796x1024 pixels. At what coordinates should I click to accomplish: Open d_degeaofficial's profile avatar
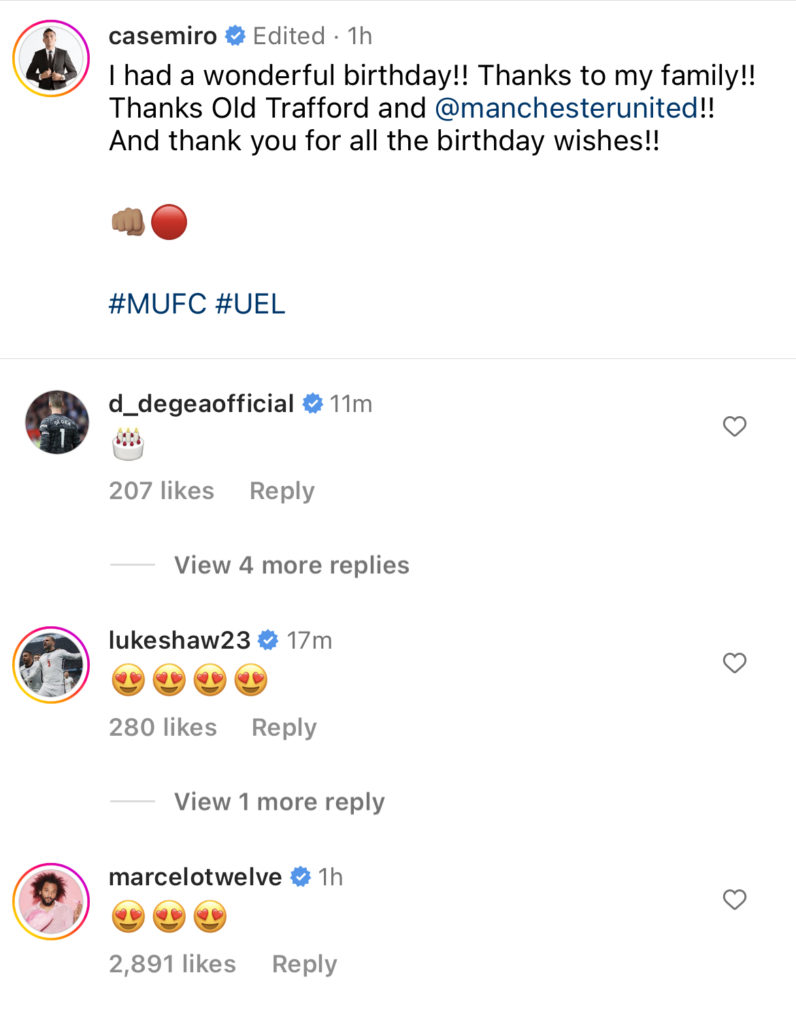(57, 423)
